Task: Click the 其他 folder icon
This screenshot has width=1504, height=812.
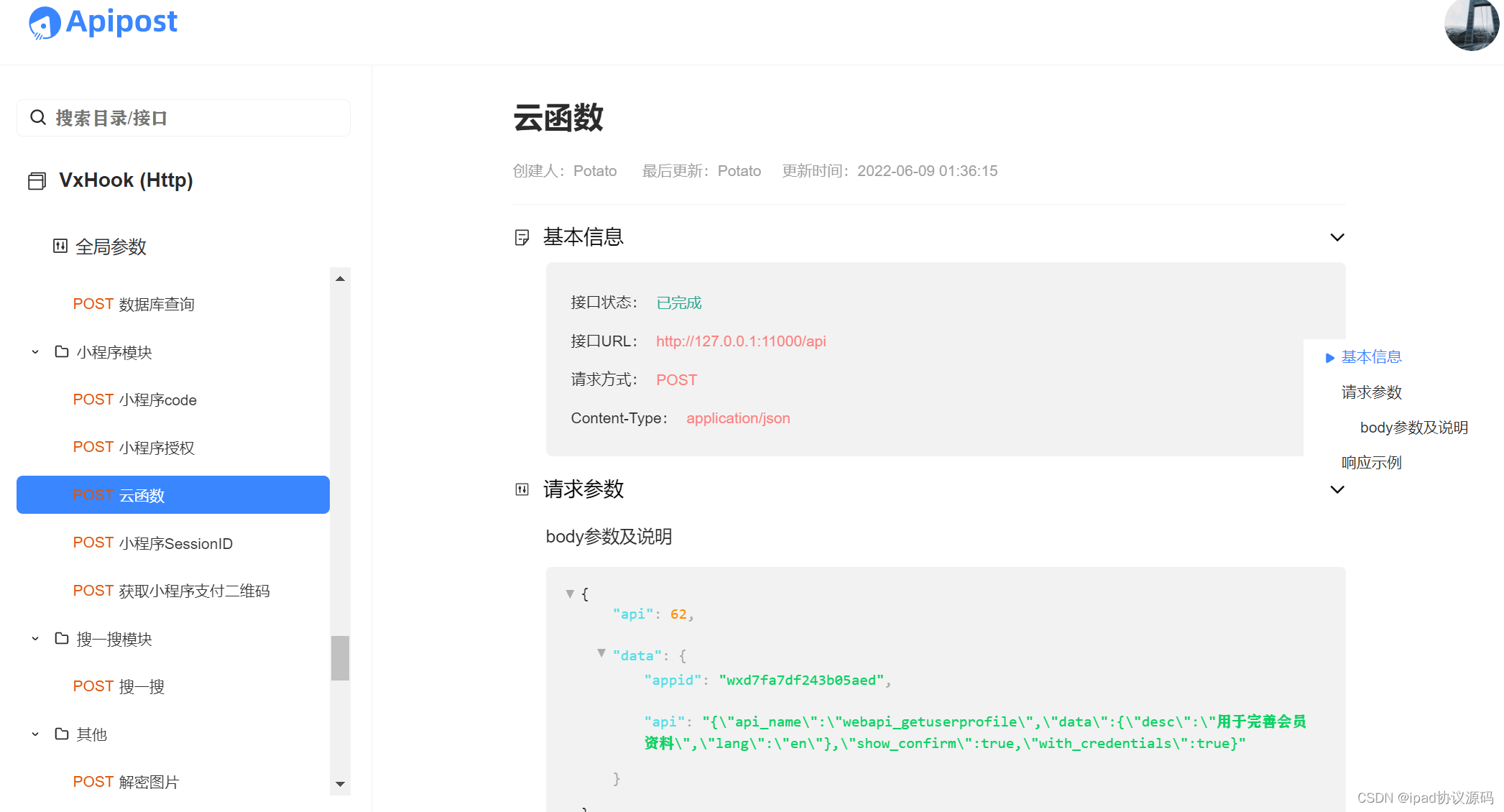Action: (62, 734)
